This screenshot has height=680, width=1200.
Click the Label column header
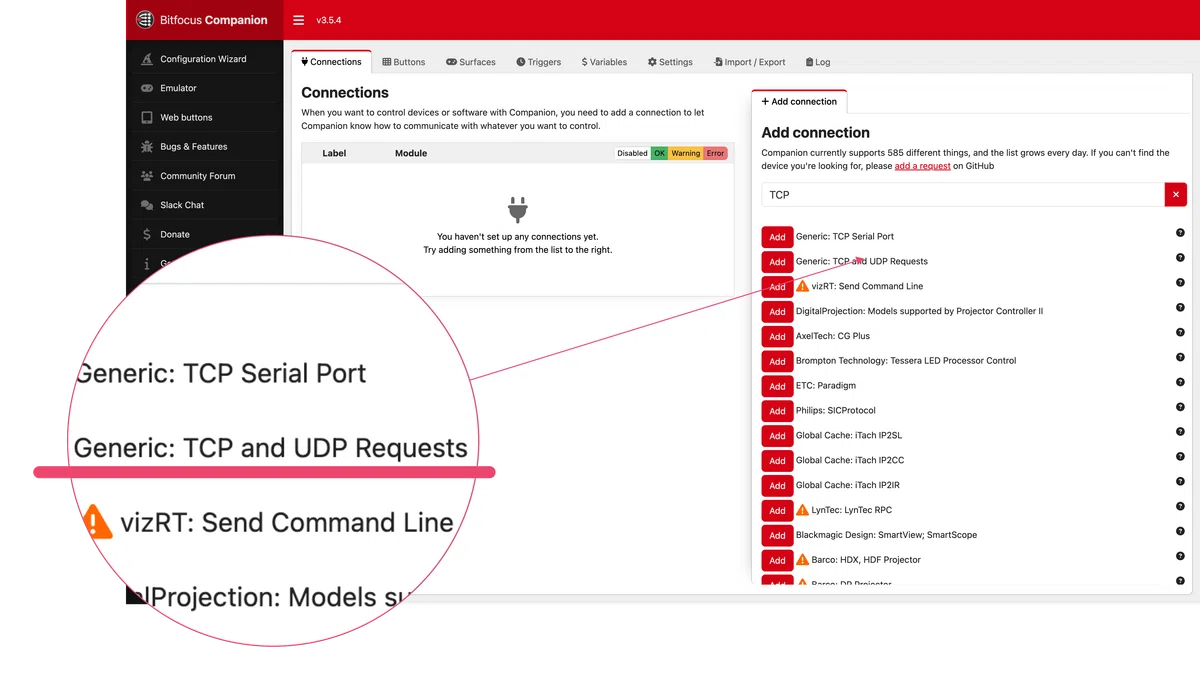click(x=334, y=153)
